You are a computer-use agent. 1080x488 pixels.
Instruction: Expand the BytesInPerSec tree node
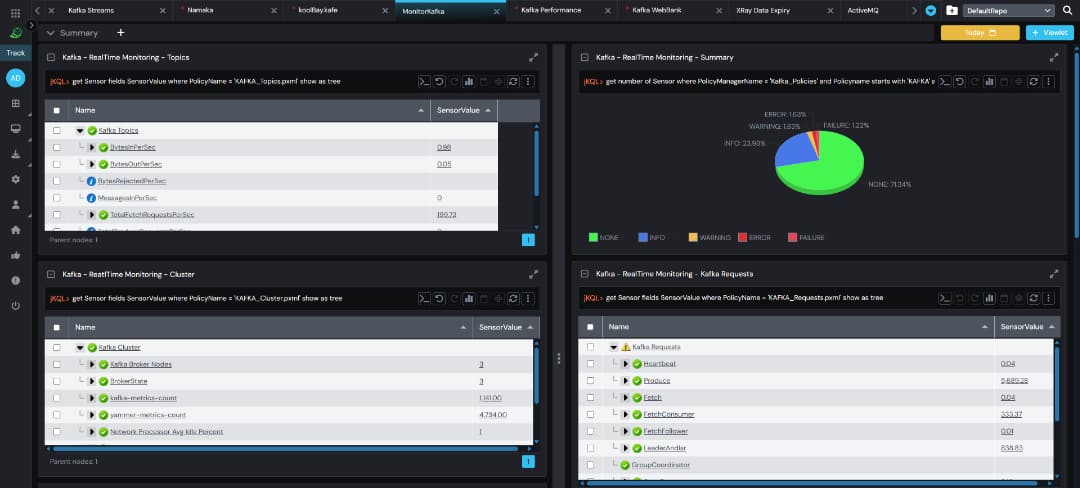[92, 147]
